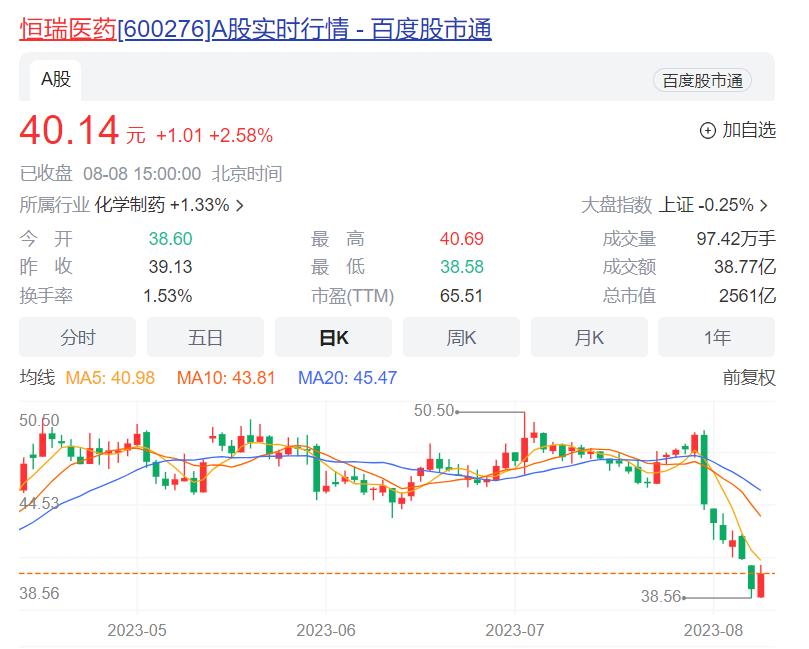
Task: Expand index details with the chevron after -0.25%
Action: point(764,206)
